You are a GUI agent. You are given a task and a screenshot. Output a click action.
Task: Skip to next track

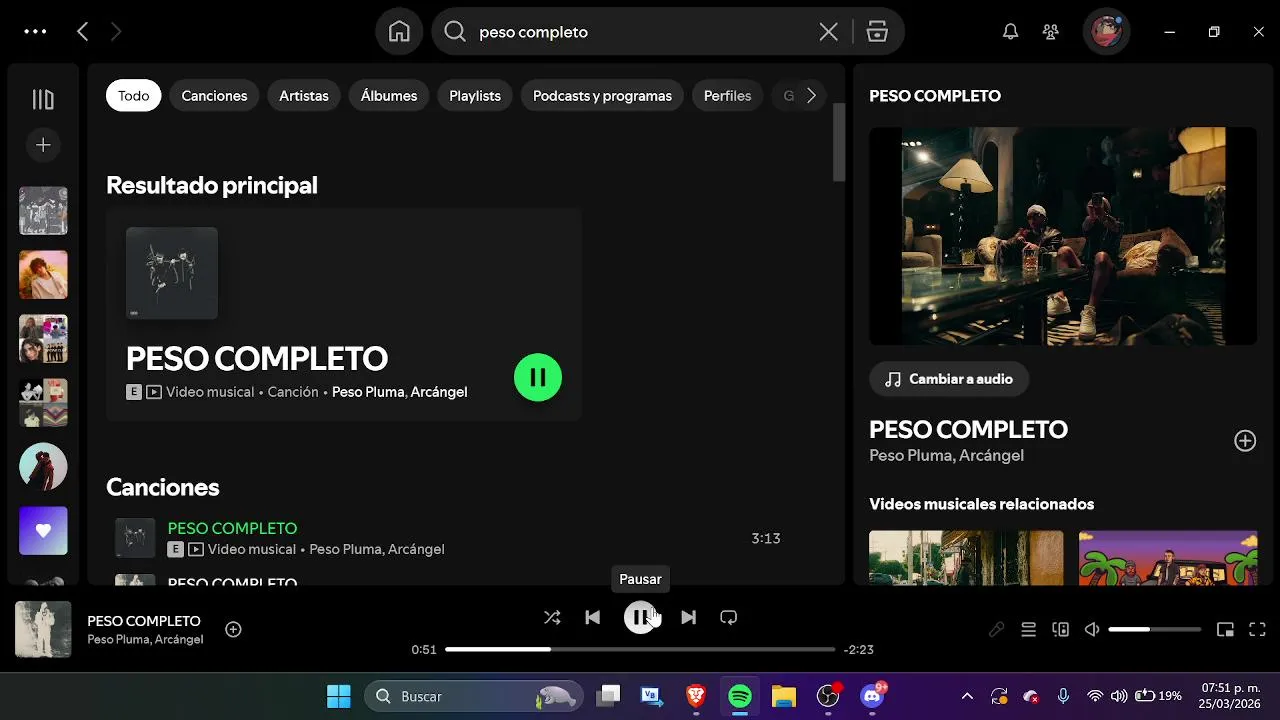(688, 617)
